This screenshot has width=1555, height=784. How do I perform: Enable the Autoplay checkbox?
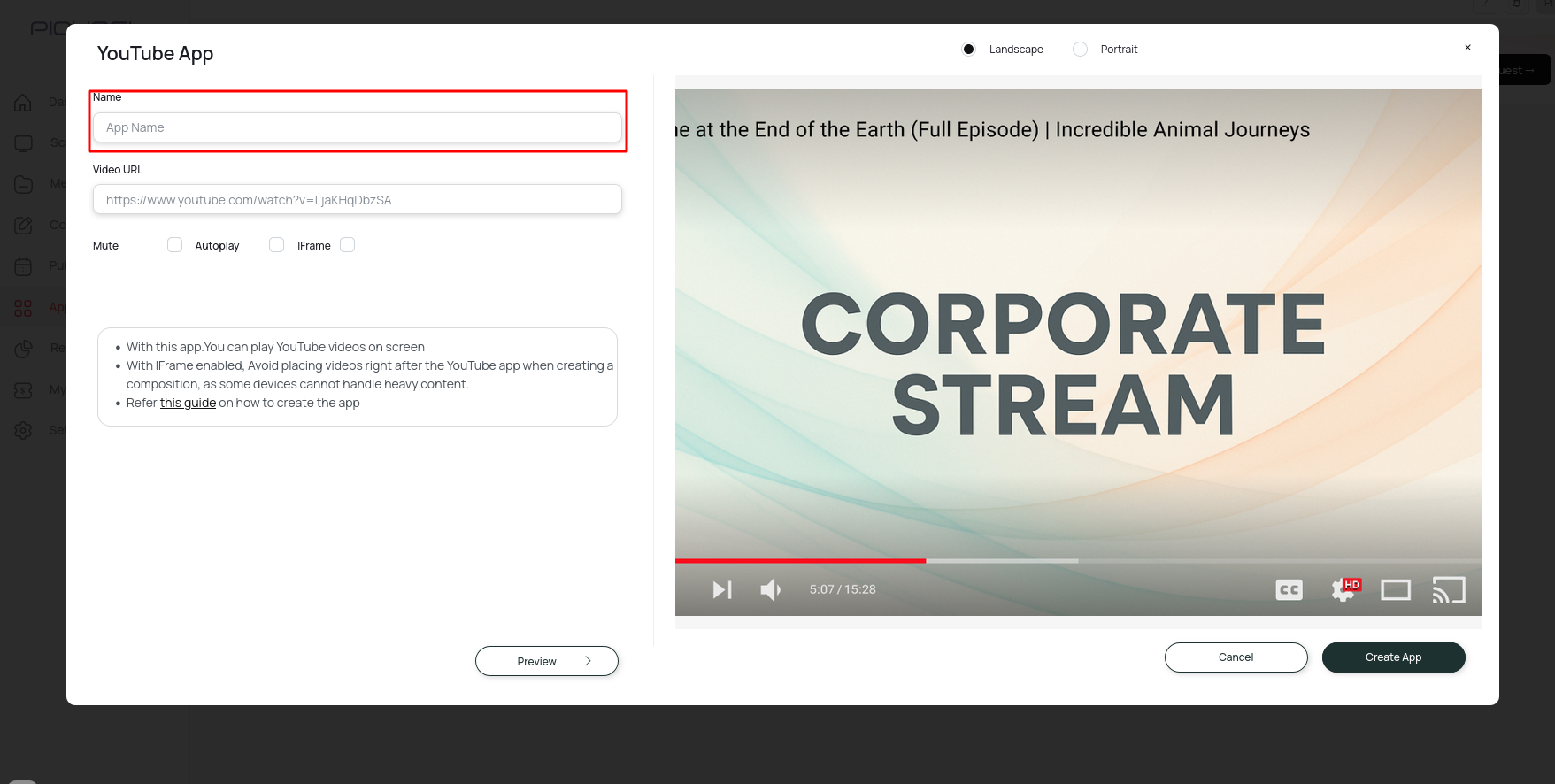(276, 245)
